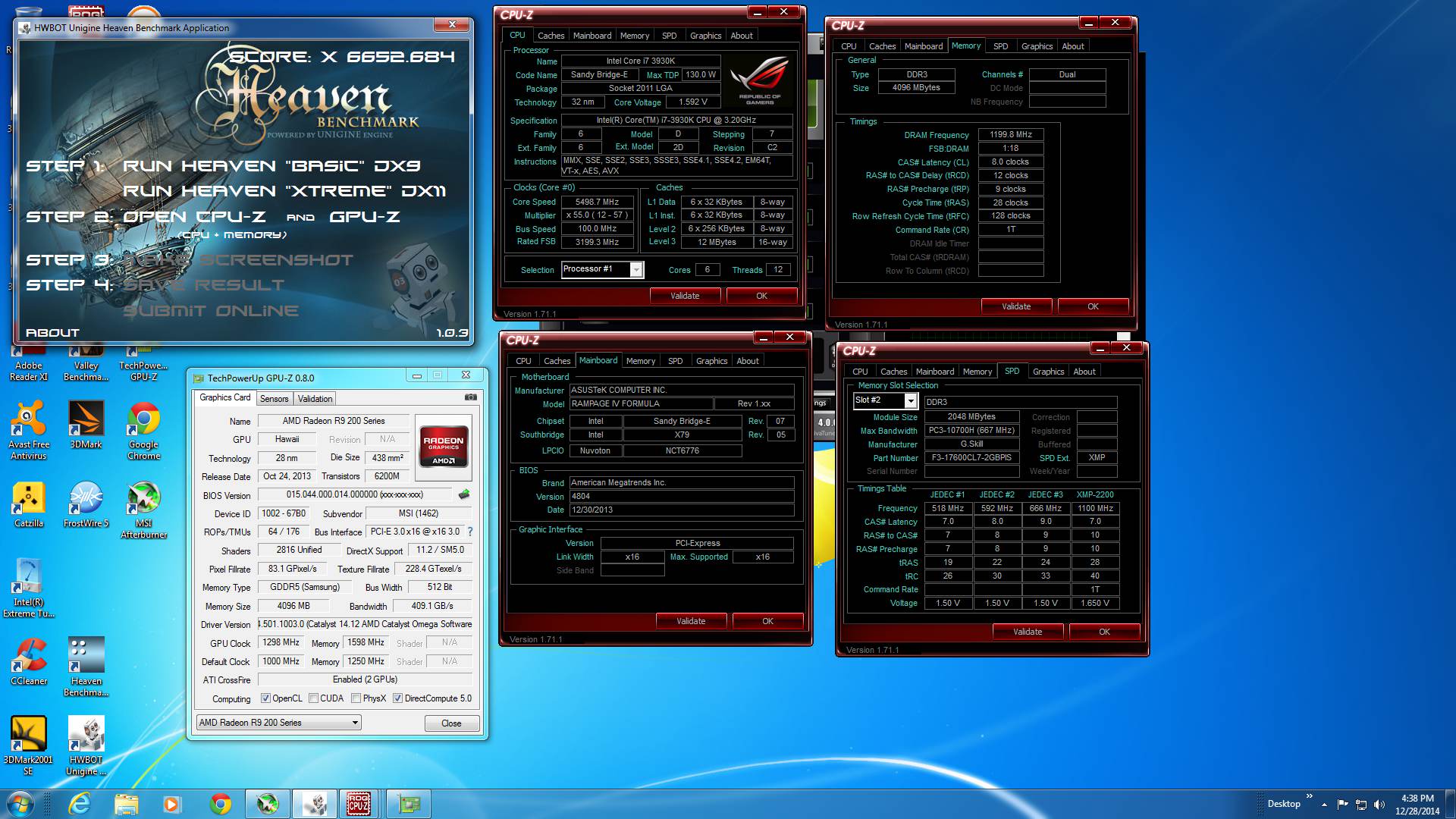
Task: Open HWBOT Unigine desktop shortcut
Action: coord(86,746)
